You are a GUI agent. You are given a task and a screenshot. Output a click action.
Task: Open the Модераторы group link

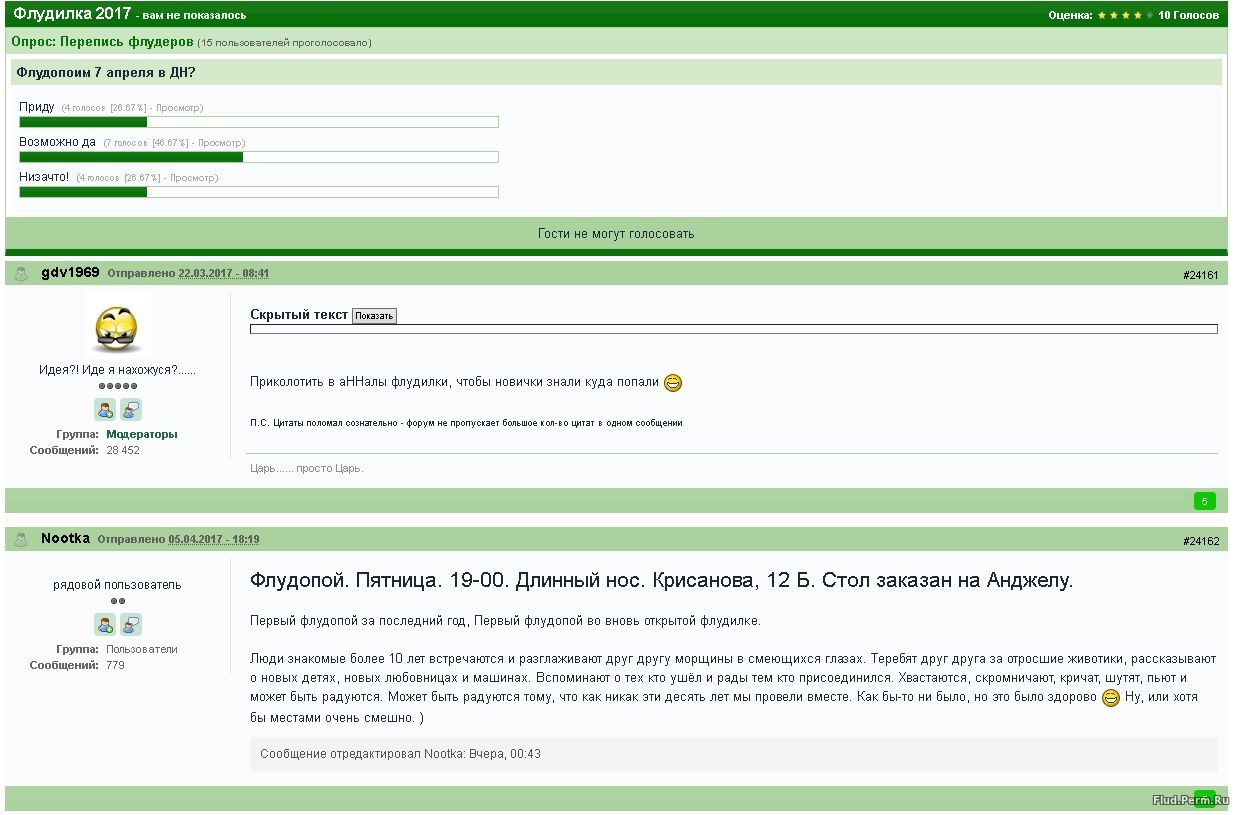pos(141,434)
